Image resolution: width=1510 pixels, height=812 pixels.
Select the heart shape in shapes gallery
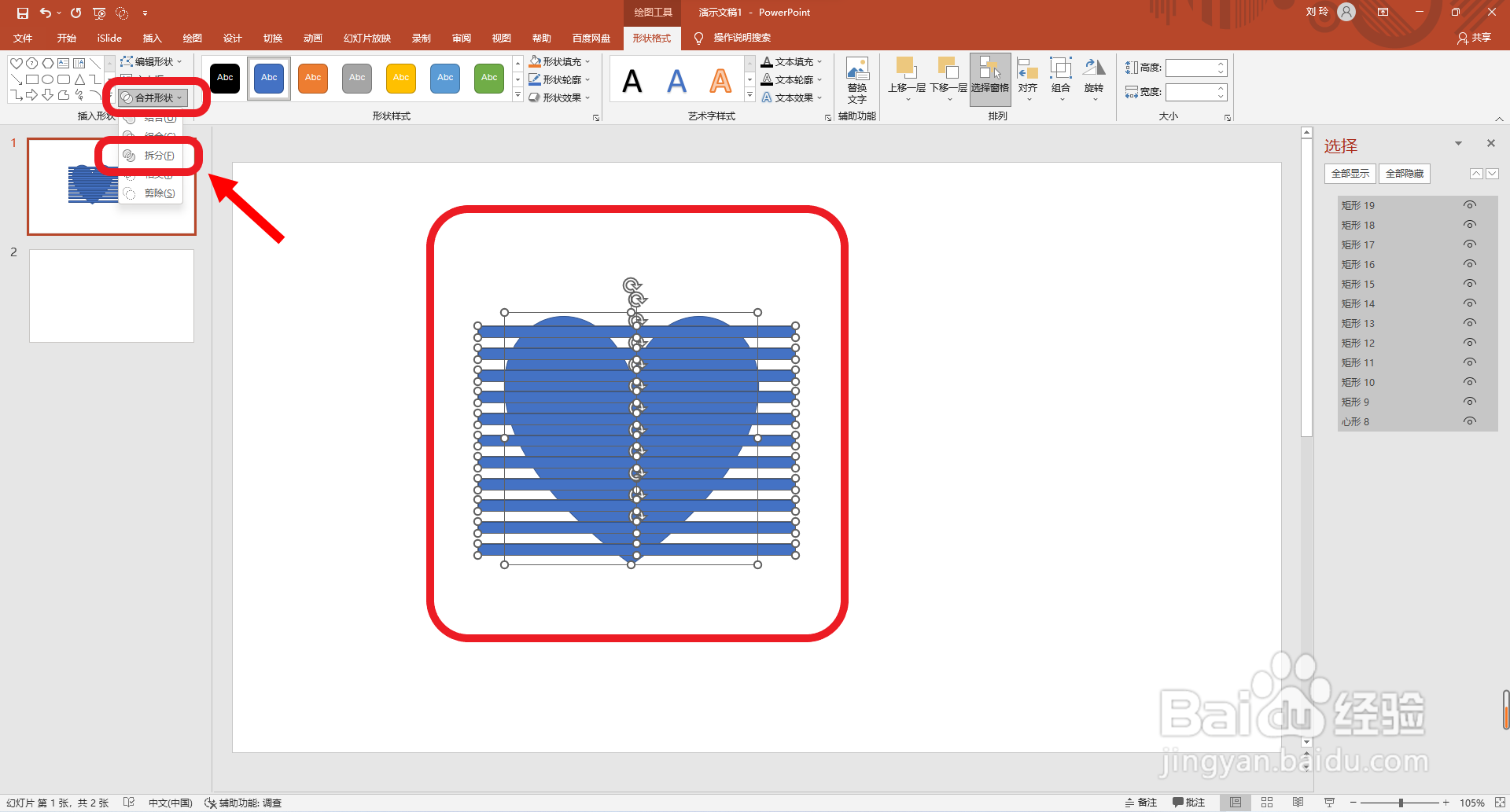coord(16,63)
